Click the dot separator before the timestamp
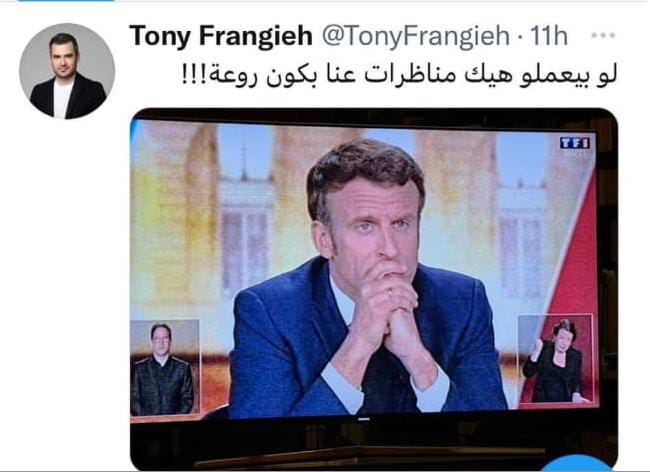 (x=520, y=36)
